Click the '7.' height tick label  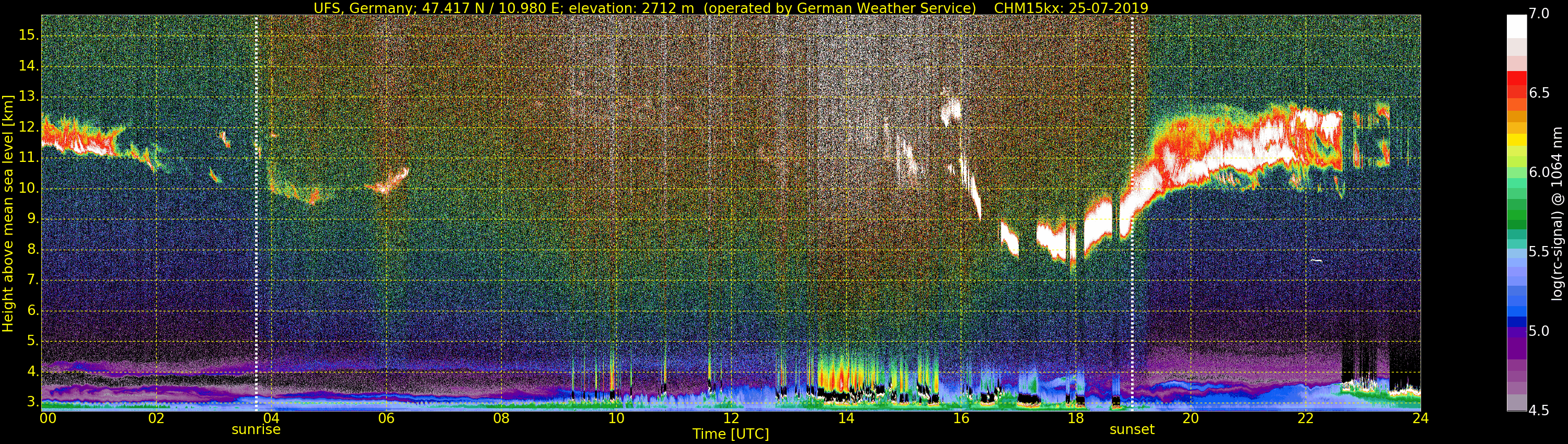(x=32, y=280)
